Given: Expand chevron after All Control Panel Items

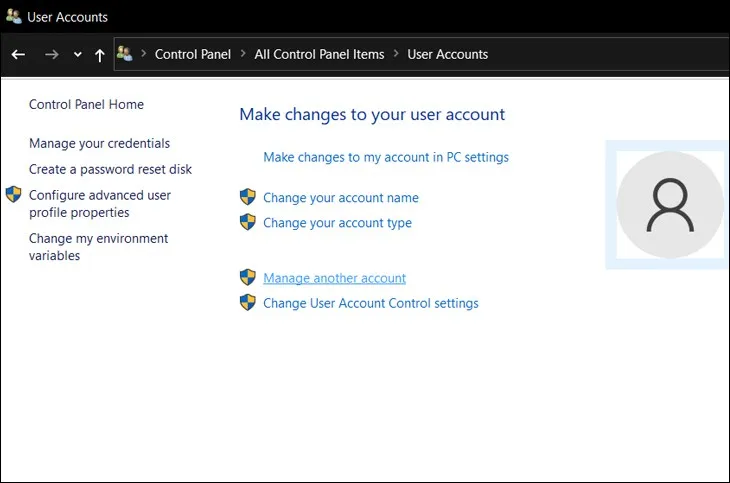Looking at the screenshot, I should pos(396,54).
